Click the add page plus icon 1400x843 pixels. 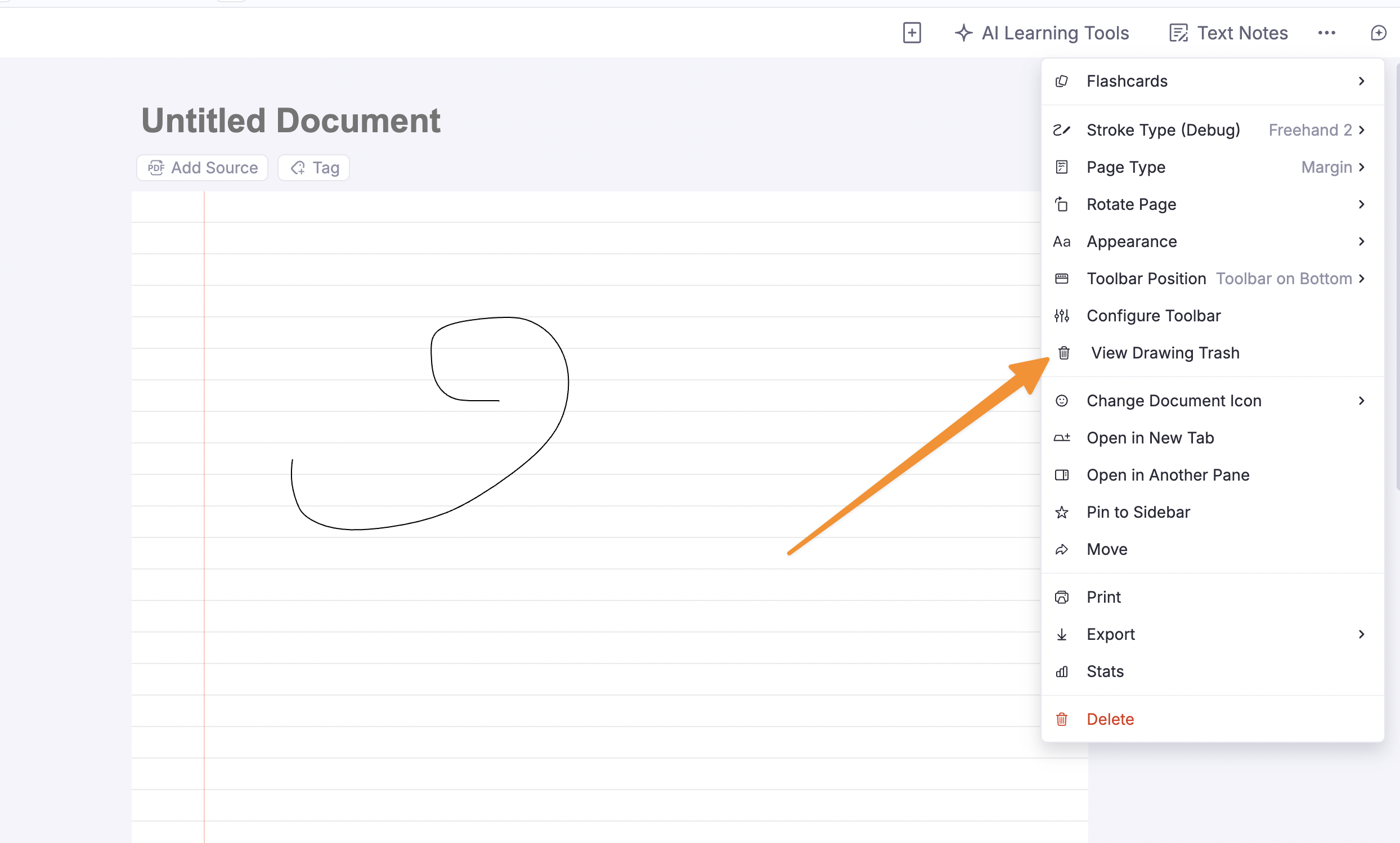click(x=912, y=33)
